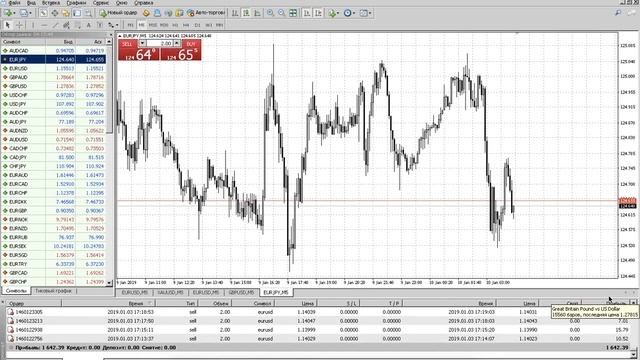Switch chart to M15 timeframe
The width and height of the screenshot is (640, 360).
(x=153, y=25)
